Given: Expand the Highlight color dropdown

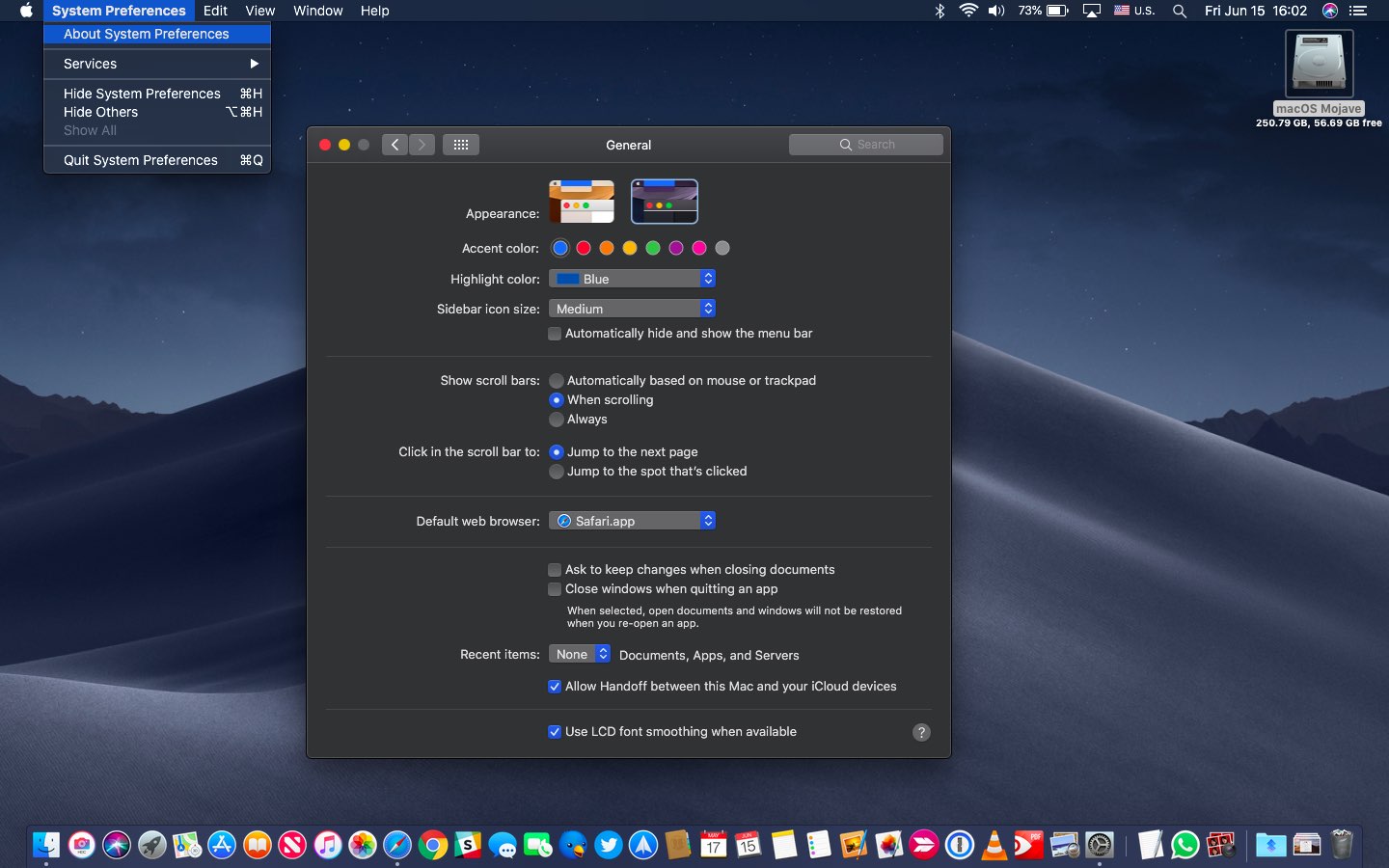Looking at the screenshot, I should tap(632, 279).
